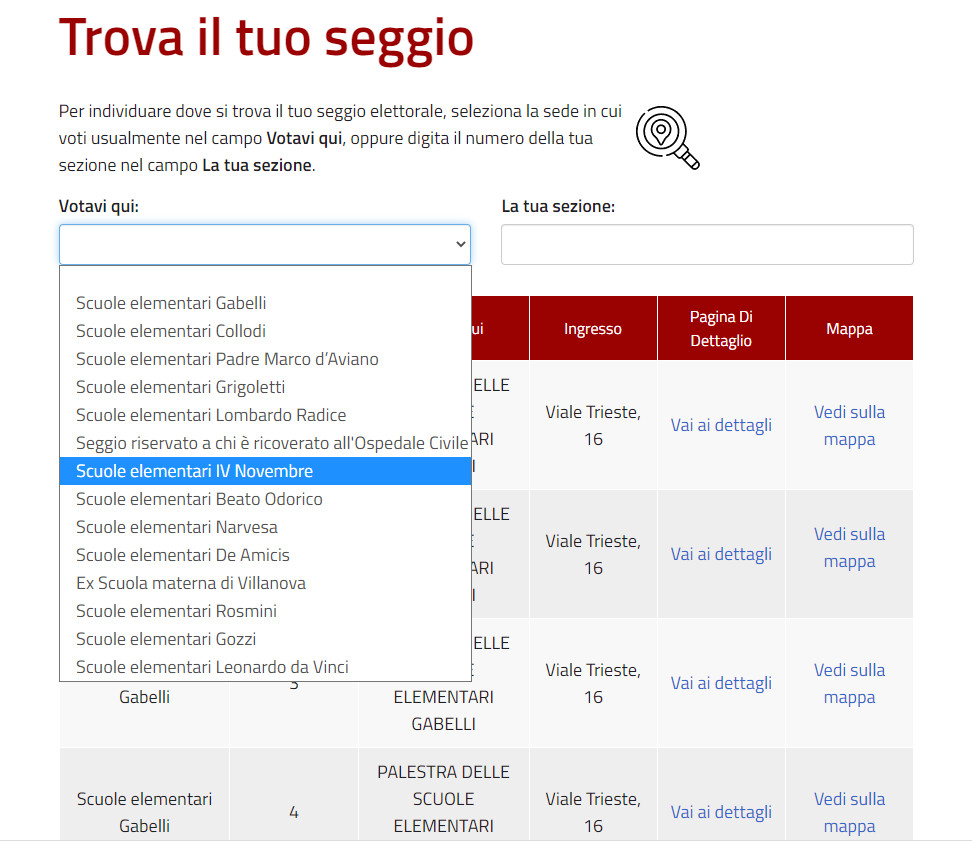This screenshot has width=972, height=843.
Task: Open Vedi sulla mappa in second row
Action: [x=849, y=547]
